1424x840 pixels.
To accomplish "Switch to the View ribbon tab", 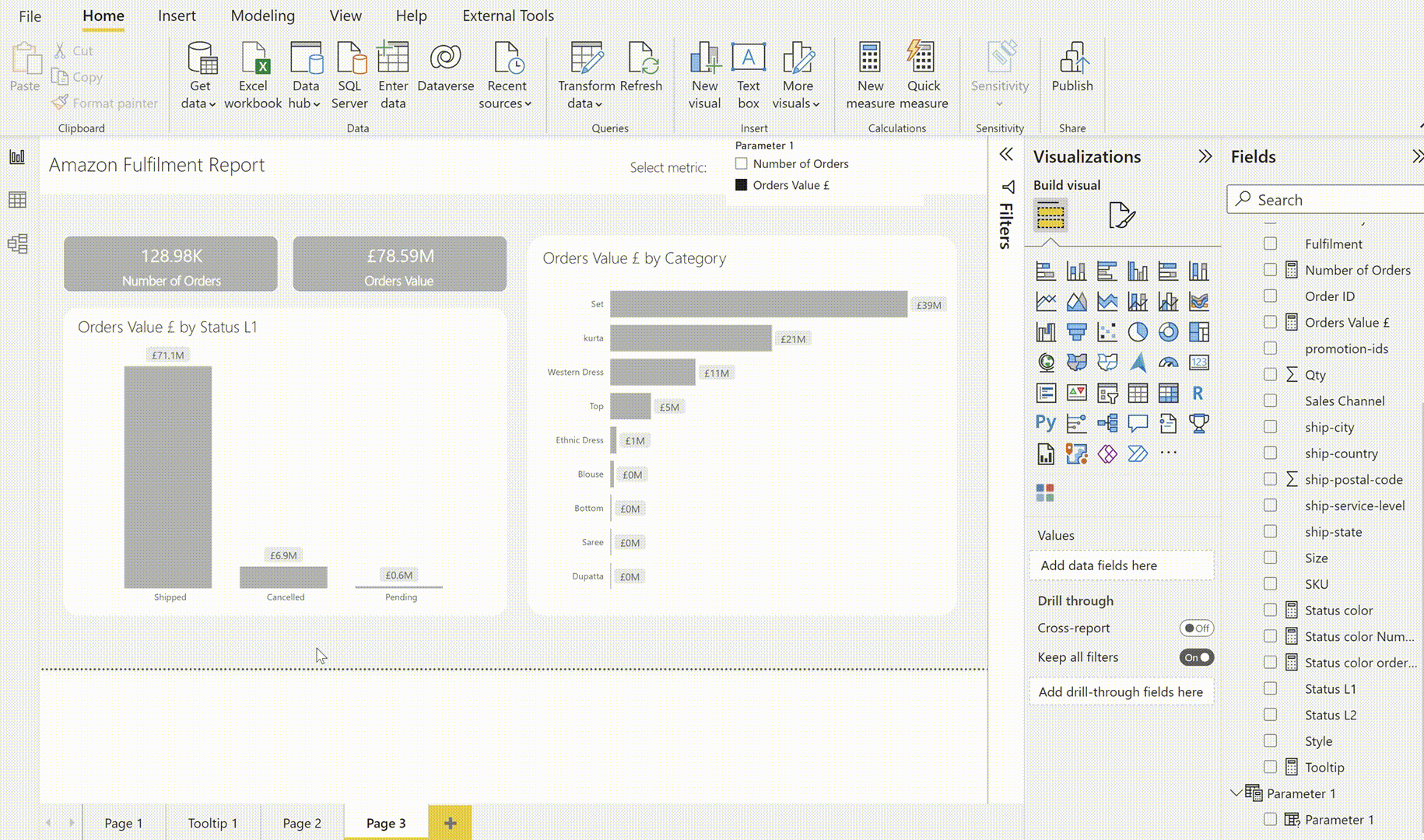I will pos(345,16).
